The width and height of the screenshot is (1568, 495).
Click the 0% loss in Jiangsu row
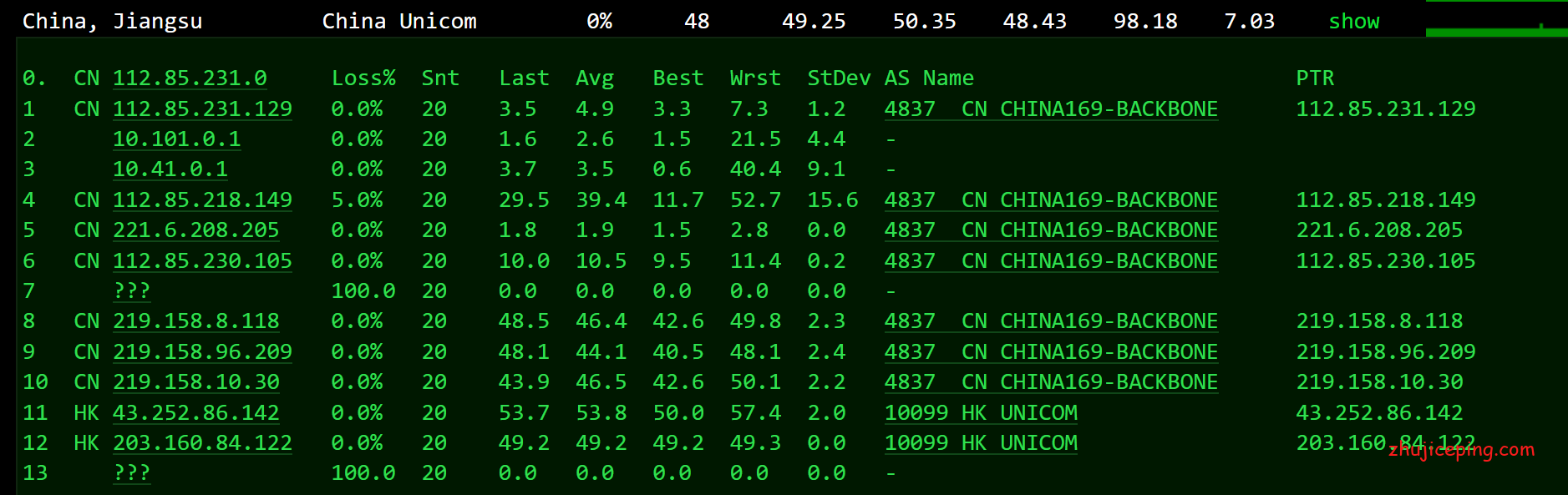(x=599, y=21)
